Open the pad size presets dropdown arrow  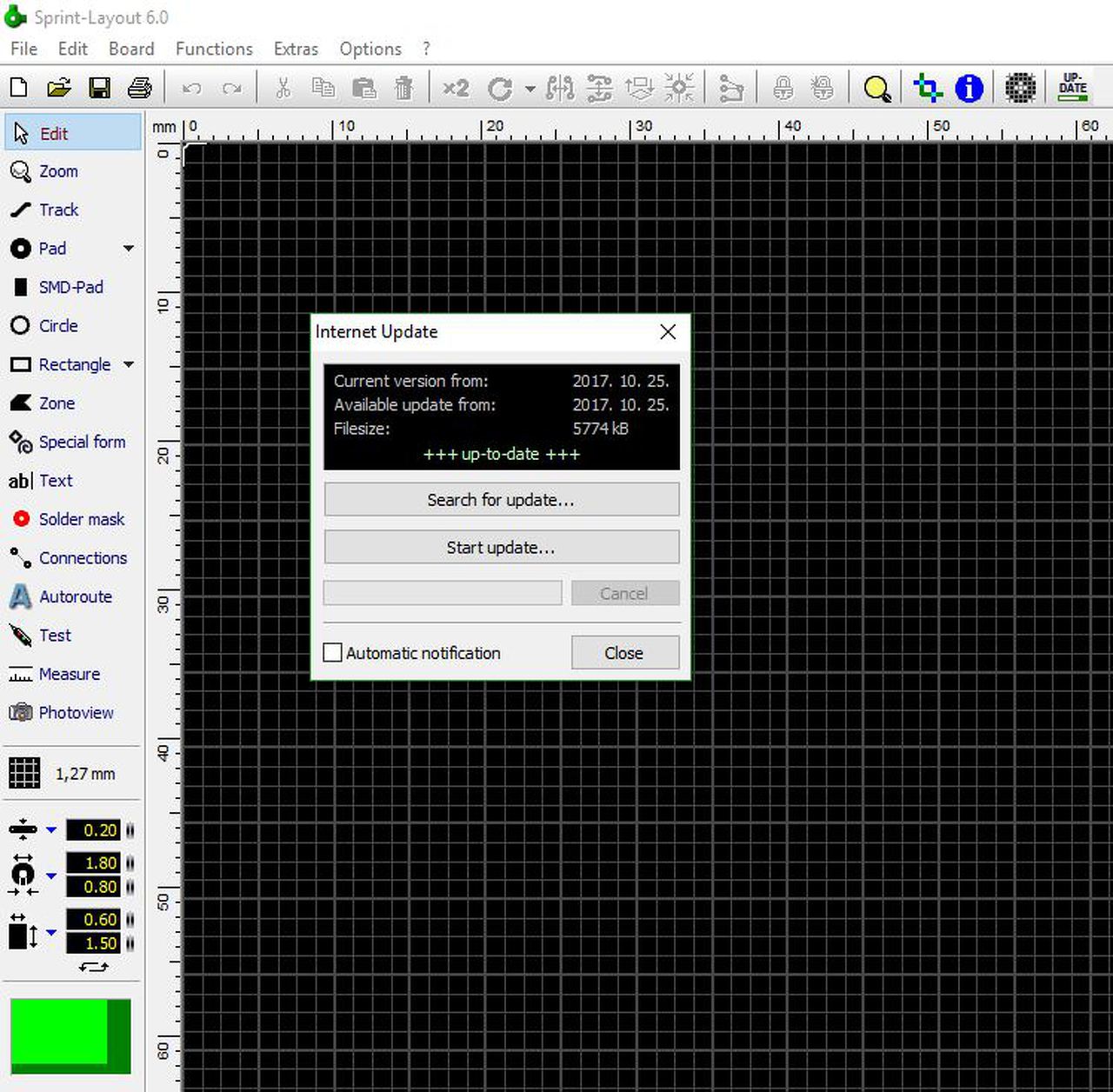[x=51, y=876]
